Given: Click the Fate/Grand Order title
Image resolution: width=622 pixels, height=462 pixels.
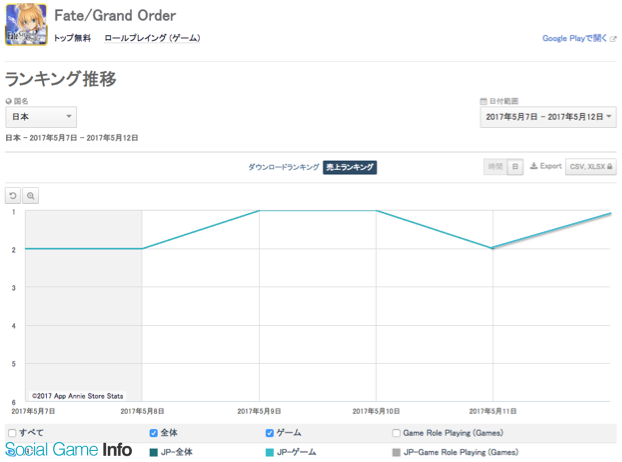Looking at the screenshot, I should [115, 15].
